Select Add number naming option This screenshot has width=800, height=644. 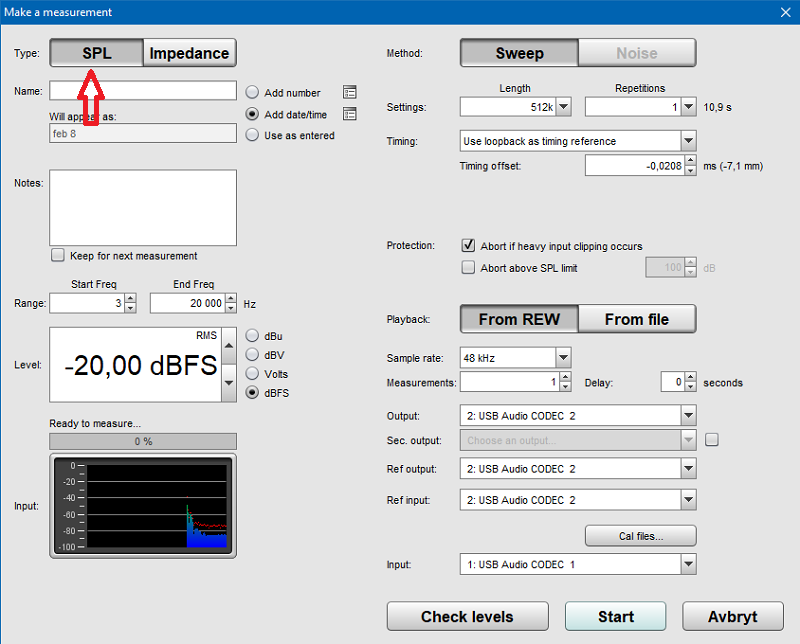click(252, 92)
